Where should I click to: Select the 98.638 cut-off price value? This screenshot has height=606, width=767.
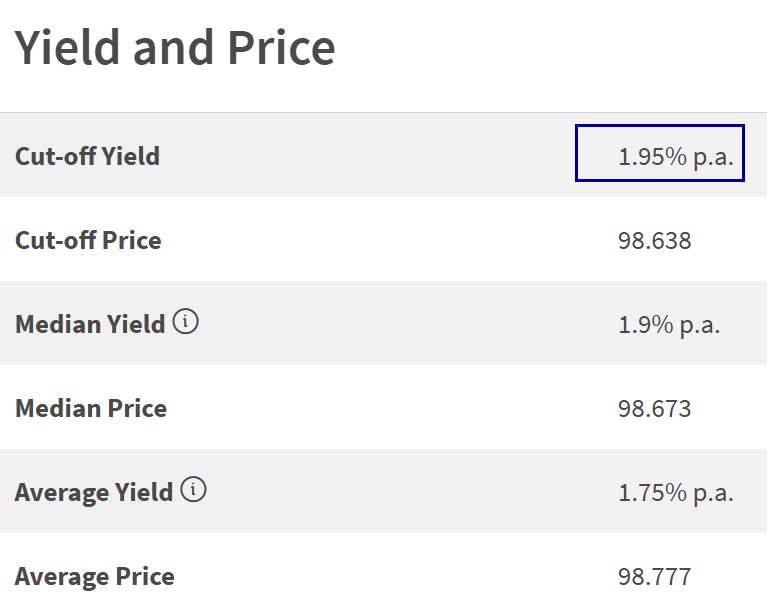(x=654, y=240)
